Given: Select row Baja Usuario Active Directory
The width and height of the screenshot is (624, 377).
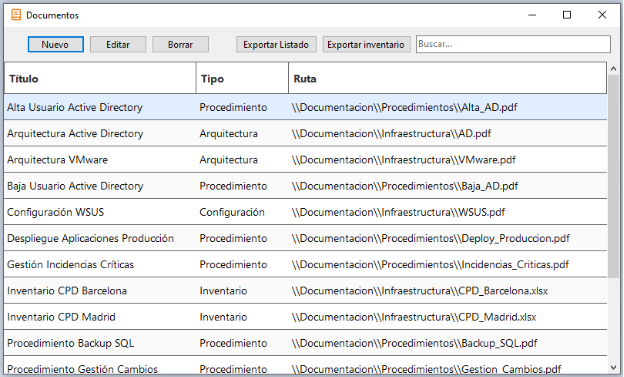Looking at the screenshot, I should click(306, 186).
